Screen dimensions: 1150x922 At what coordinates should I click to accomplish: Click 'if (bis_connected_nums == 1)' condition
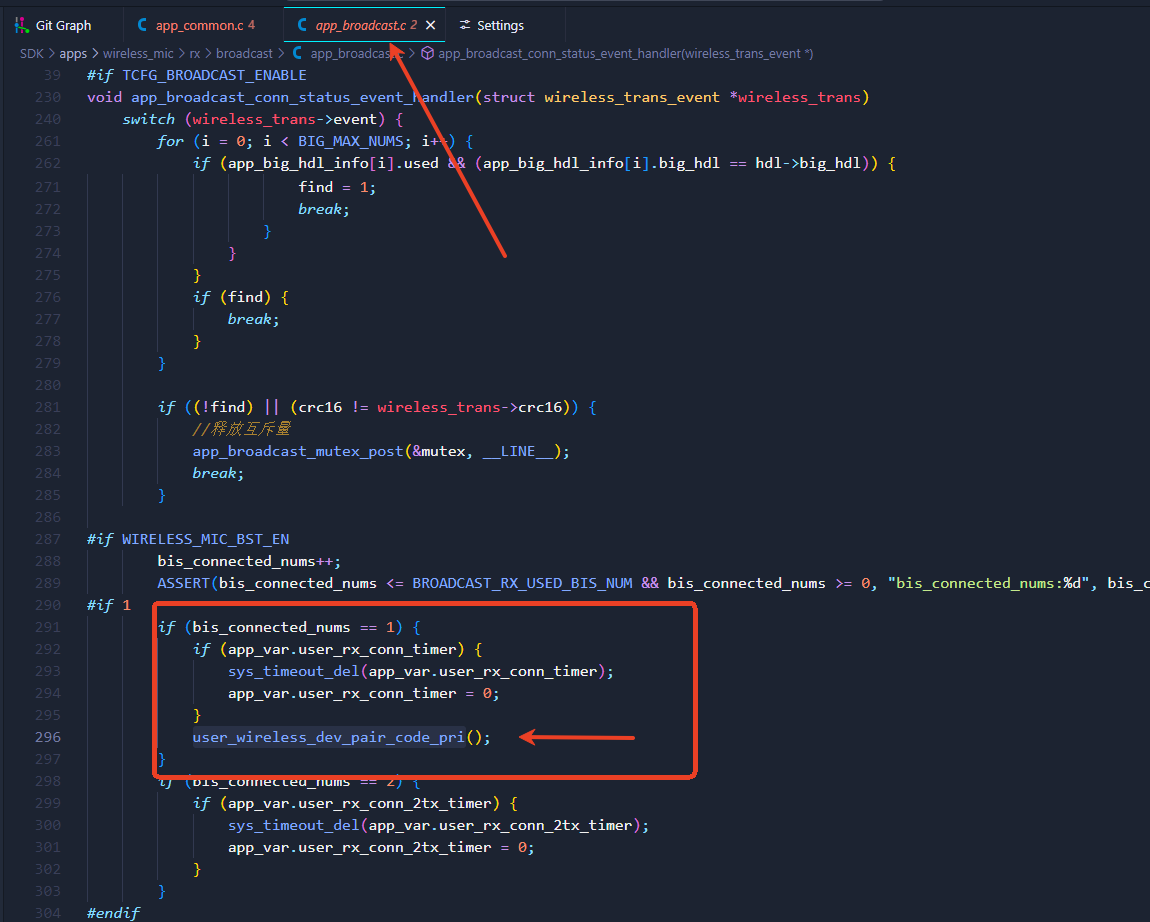tap(289, 628)
